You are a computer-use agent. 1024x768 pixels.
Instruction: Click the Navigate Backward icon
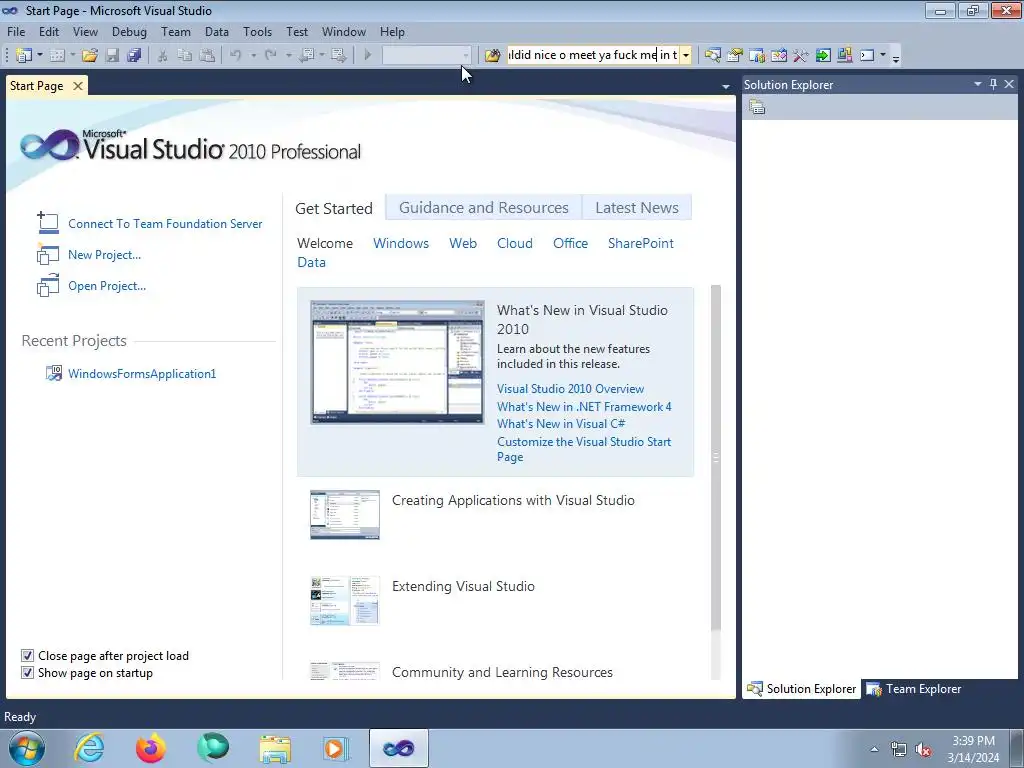(307, 56)
